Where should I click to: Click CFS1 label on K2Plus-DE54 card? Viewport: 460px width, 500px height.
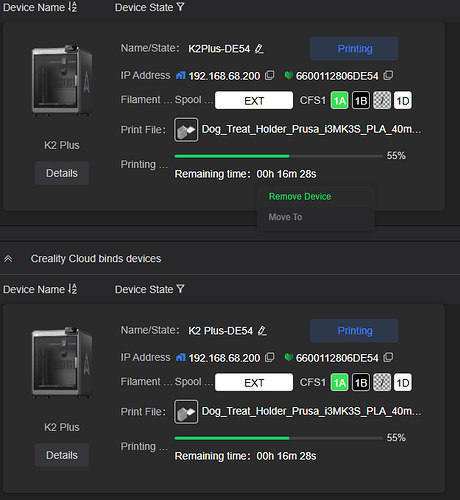click(x=312, y=100)
